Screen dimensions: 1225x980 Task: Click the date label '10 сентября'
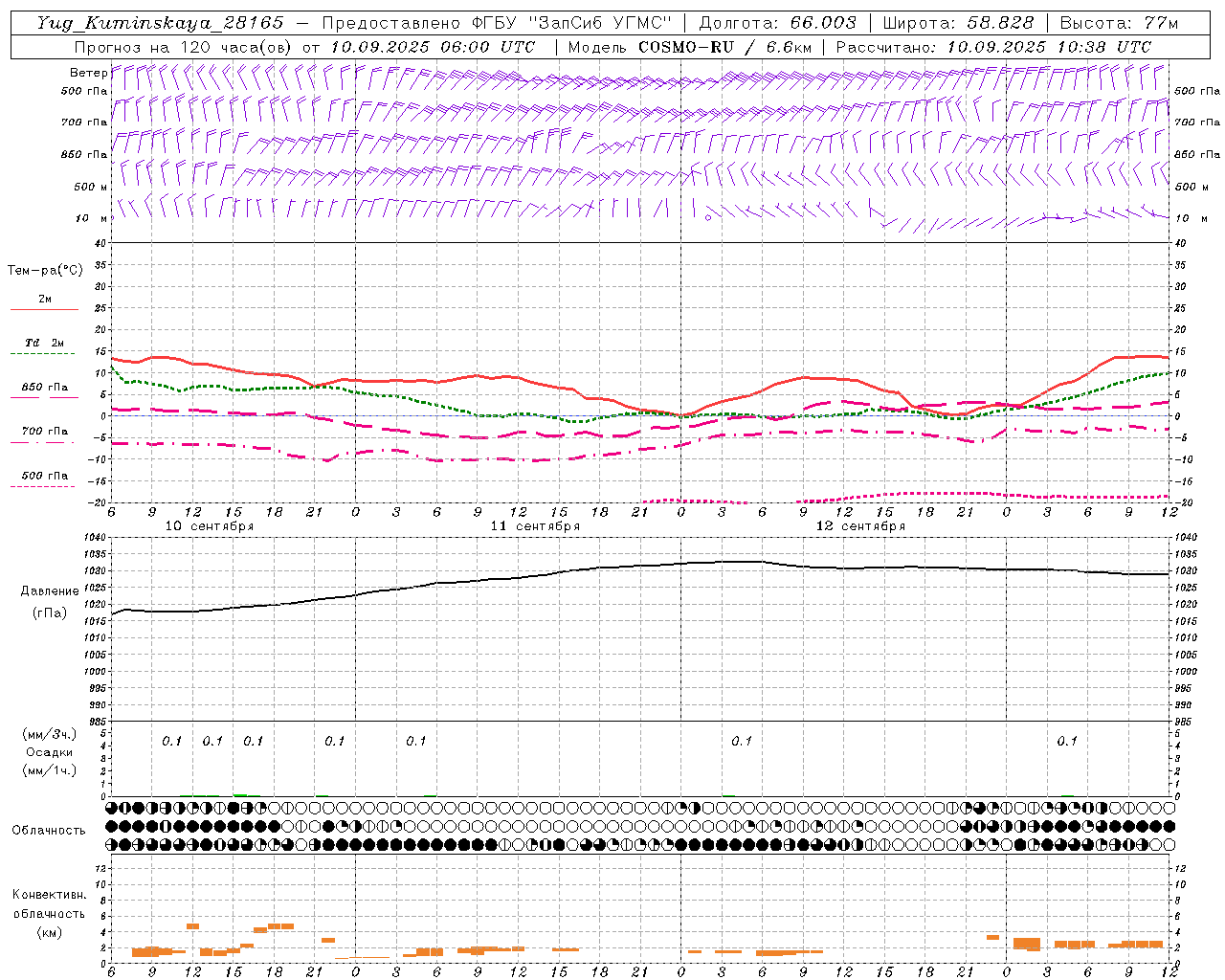pos(210,526)
